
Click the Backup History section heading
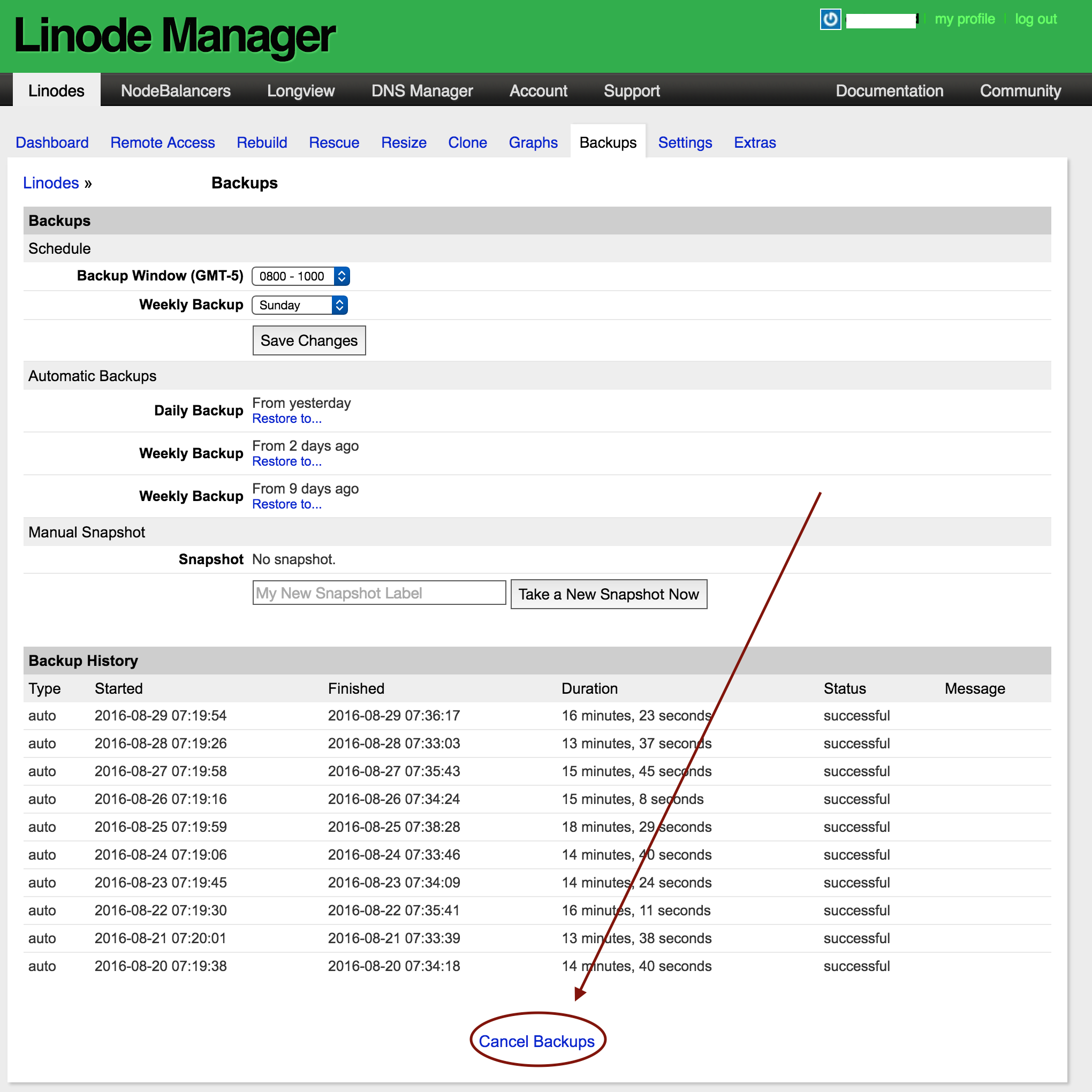[x=83, y=661]
